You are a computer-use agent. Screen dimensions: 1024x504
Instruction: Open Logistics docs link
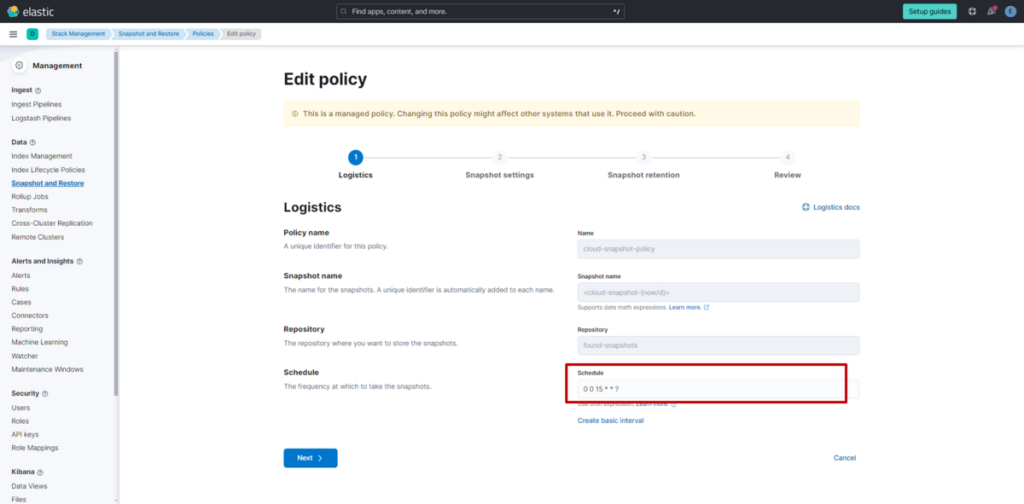point(831,207)
